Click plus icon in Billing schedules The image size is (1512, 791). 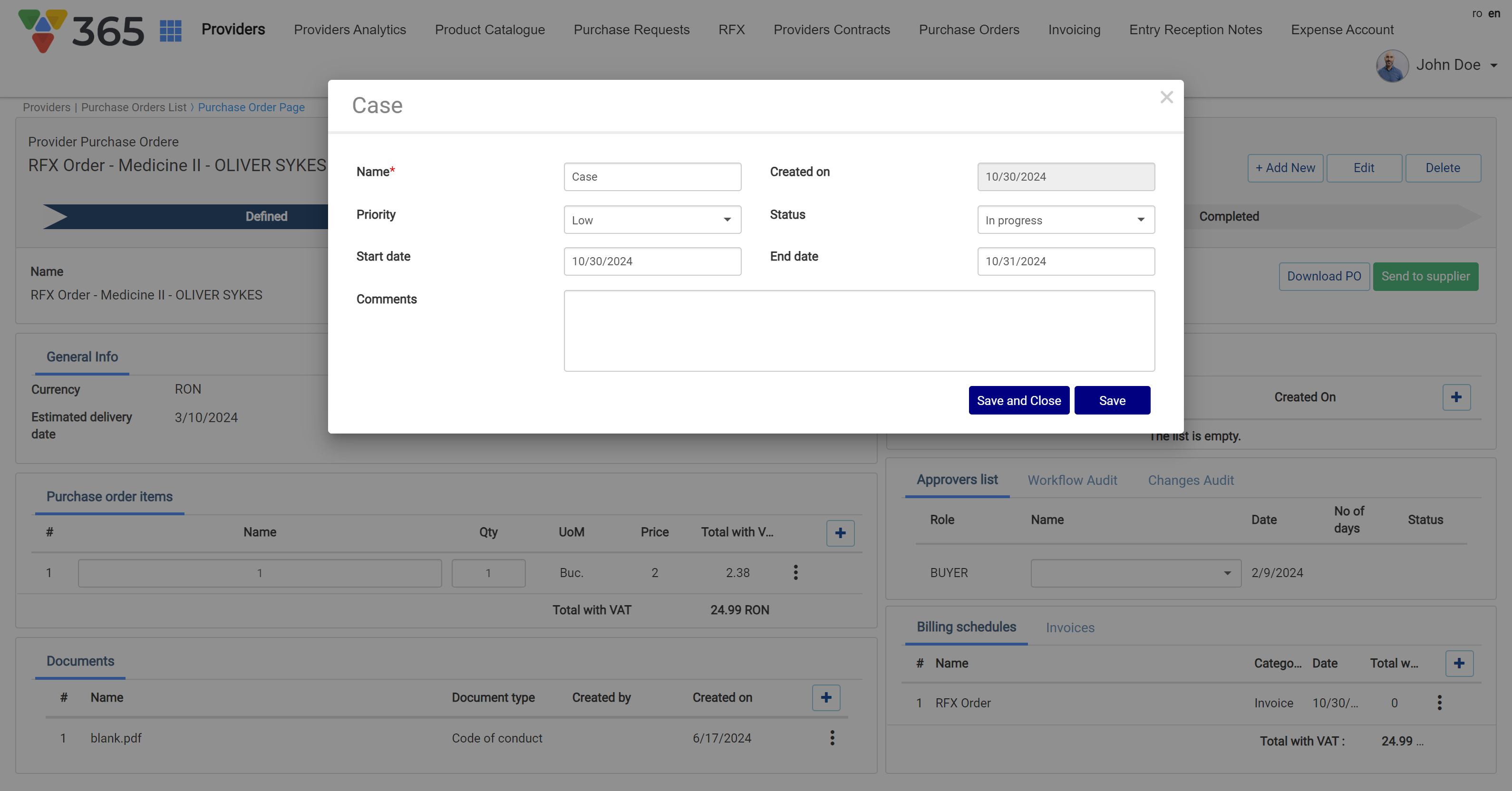tap(1459, 663)
